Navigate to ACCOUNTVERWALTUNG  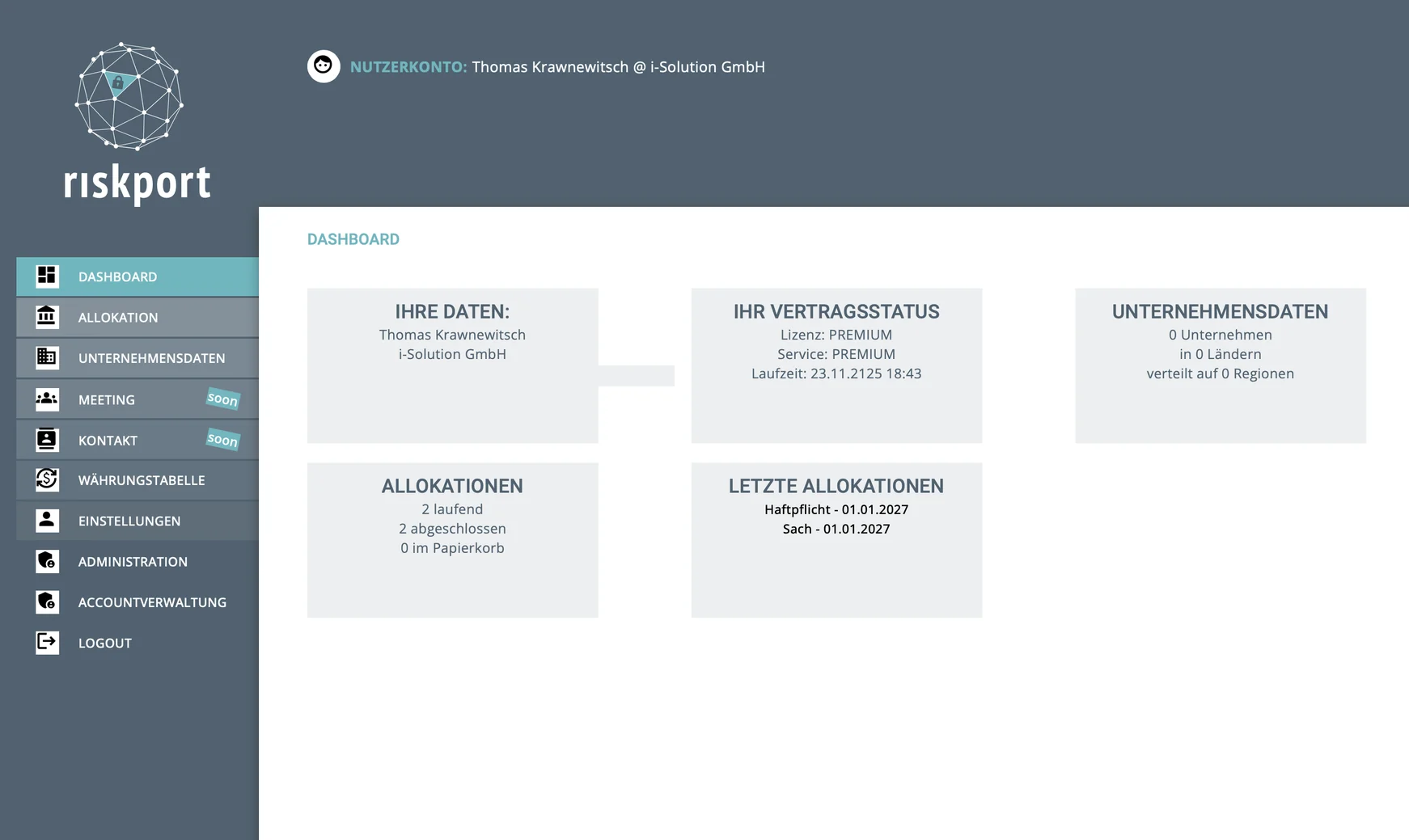[x=138, y=602]
